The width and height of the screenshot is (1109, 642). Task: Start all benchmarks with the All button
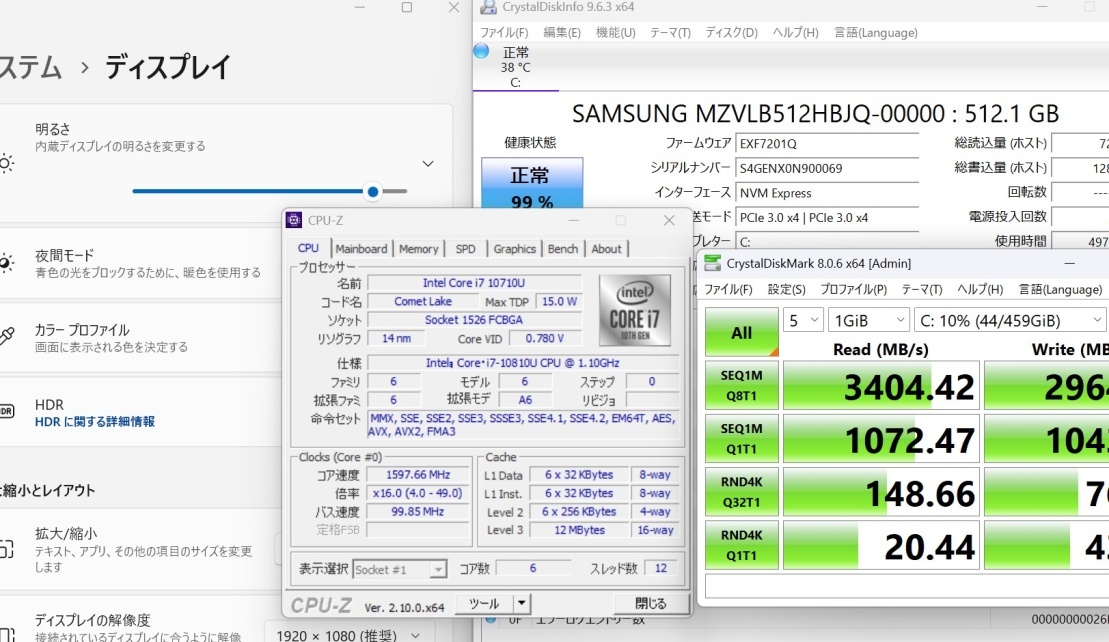[741, 332]
